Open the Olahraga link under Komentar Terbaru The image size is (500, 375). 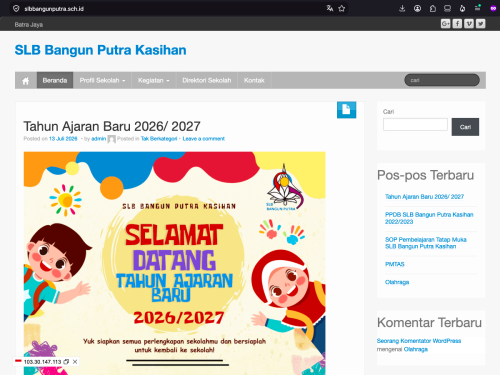[x=416, y=349]
